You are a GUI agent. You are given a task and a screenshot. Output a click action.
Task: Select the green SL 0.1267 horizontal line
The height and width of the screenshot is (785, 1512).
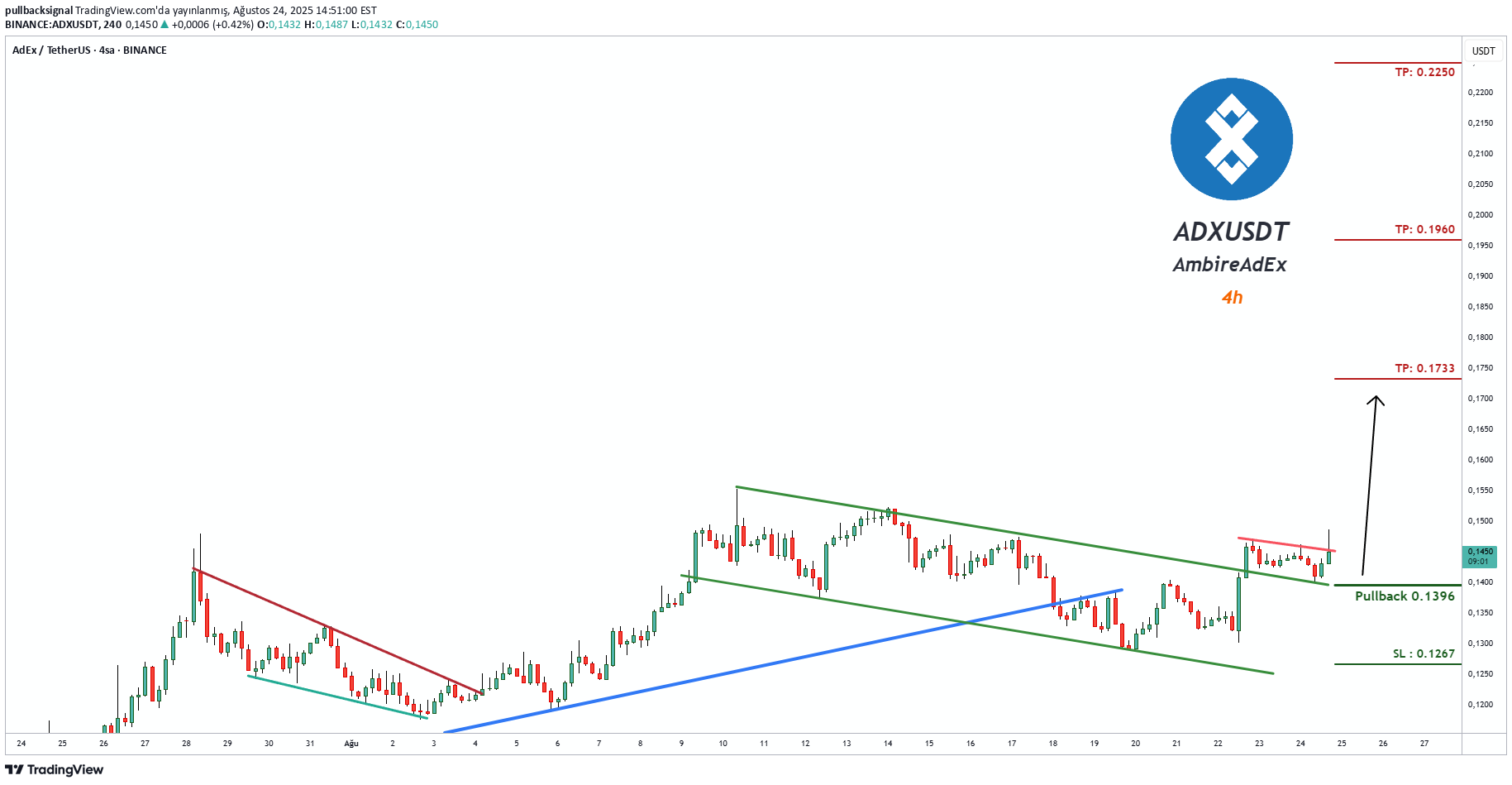click(x=1397, y=664)
